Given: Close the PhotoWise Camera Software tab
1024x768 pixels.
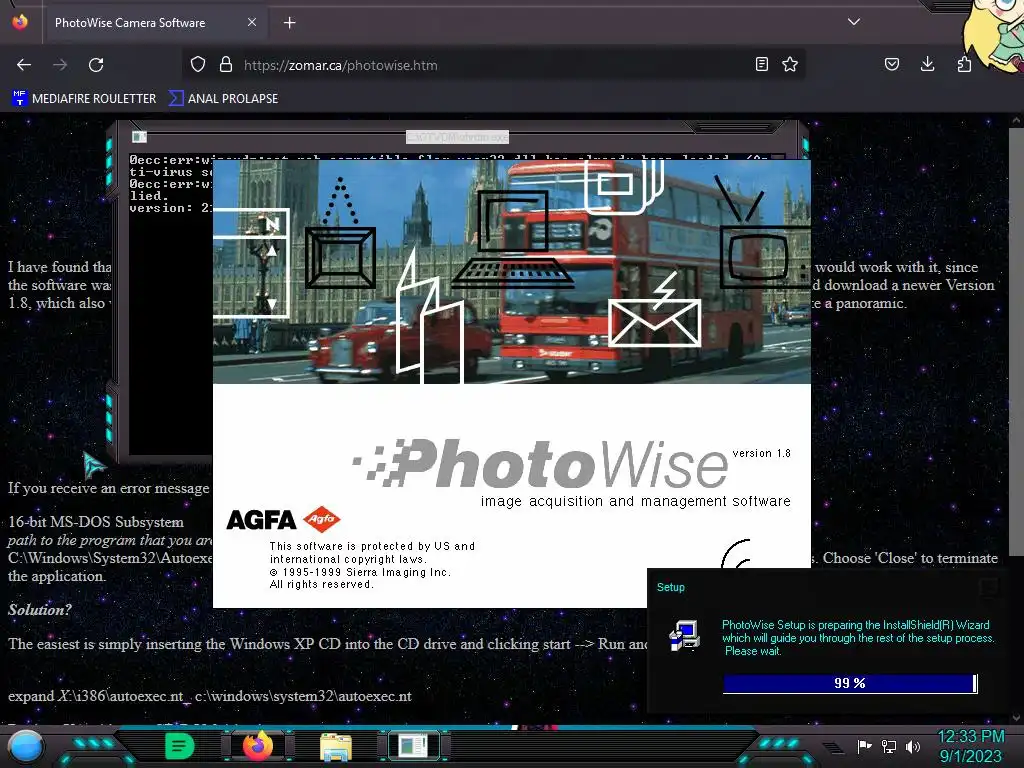Looking at the screenshot, I should (x=251, y=22).
